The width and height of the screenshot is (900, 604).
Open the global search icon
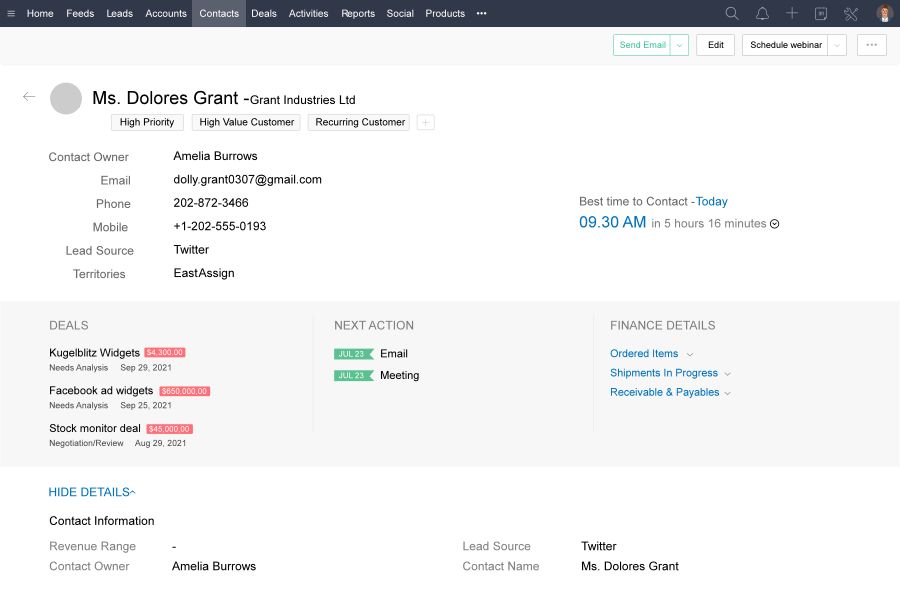(x=731, y=13)
